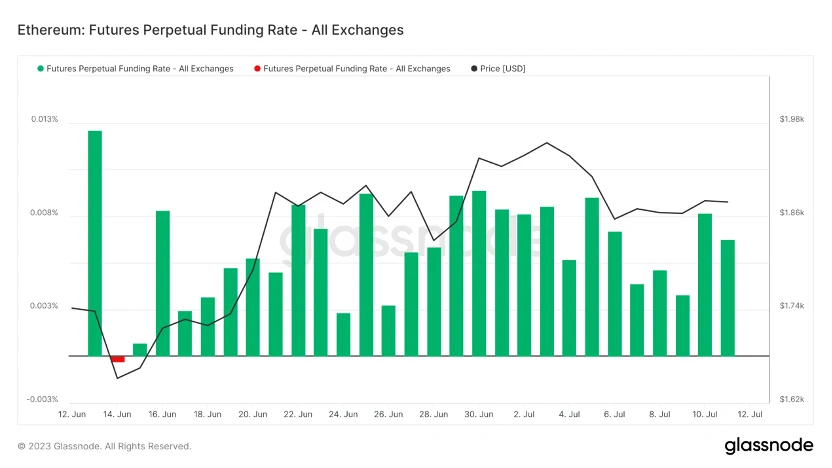This screenshot has width=832, height=468.
Task: Click the price line peak near 3 Jul
Action: 546,142
